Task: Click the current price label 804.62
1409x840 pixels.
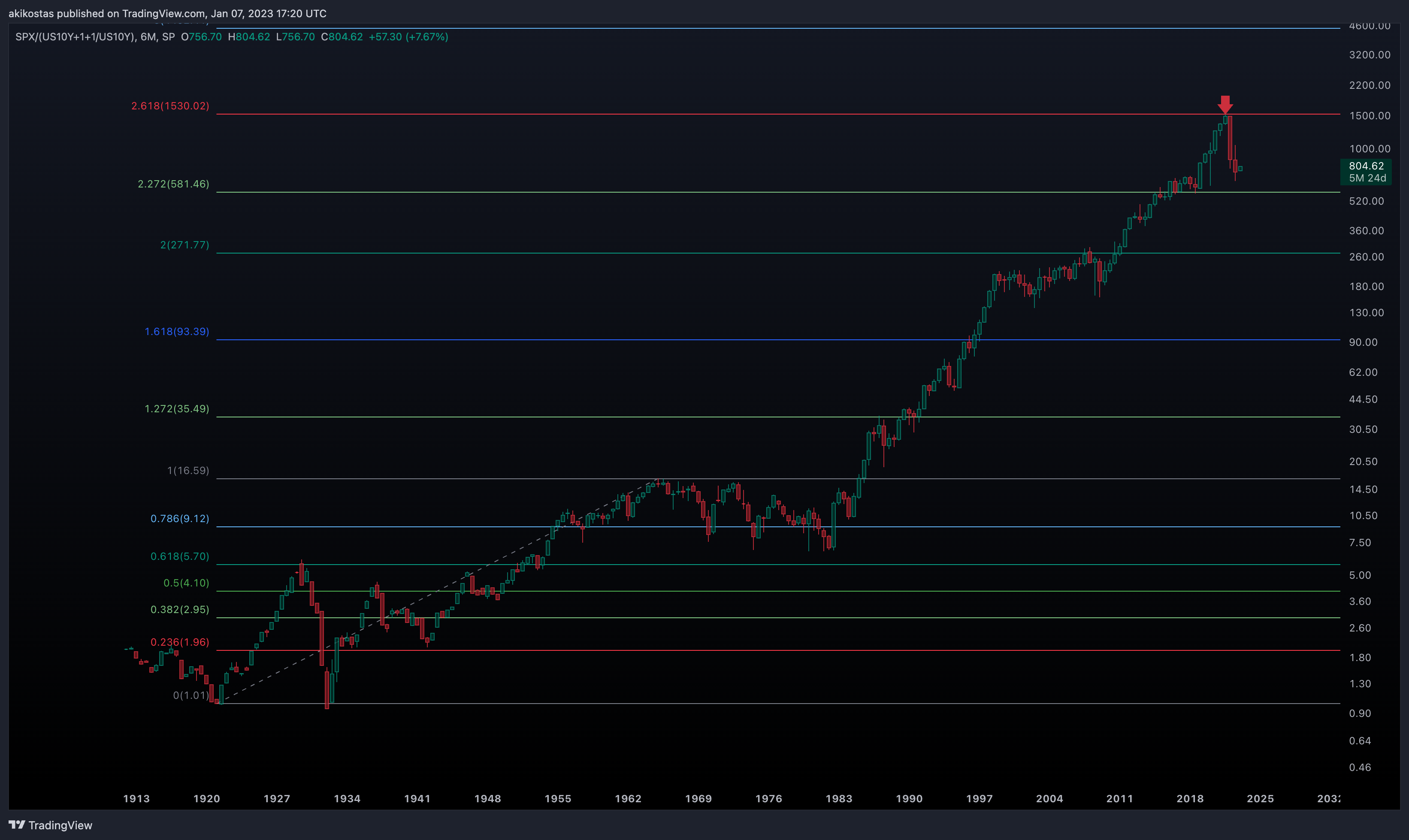Action: coord(1366,166)
